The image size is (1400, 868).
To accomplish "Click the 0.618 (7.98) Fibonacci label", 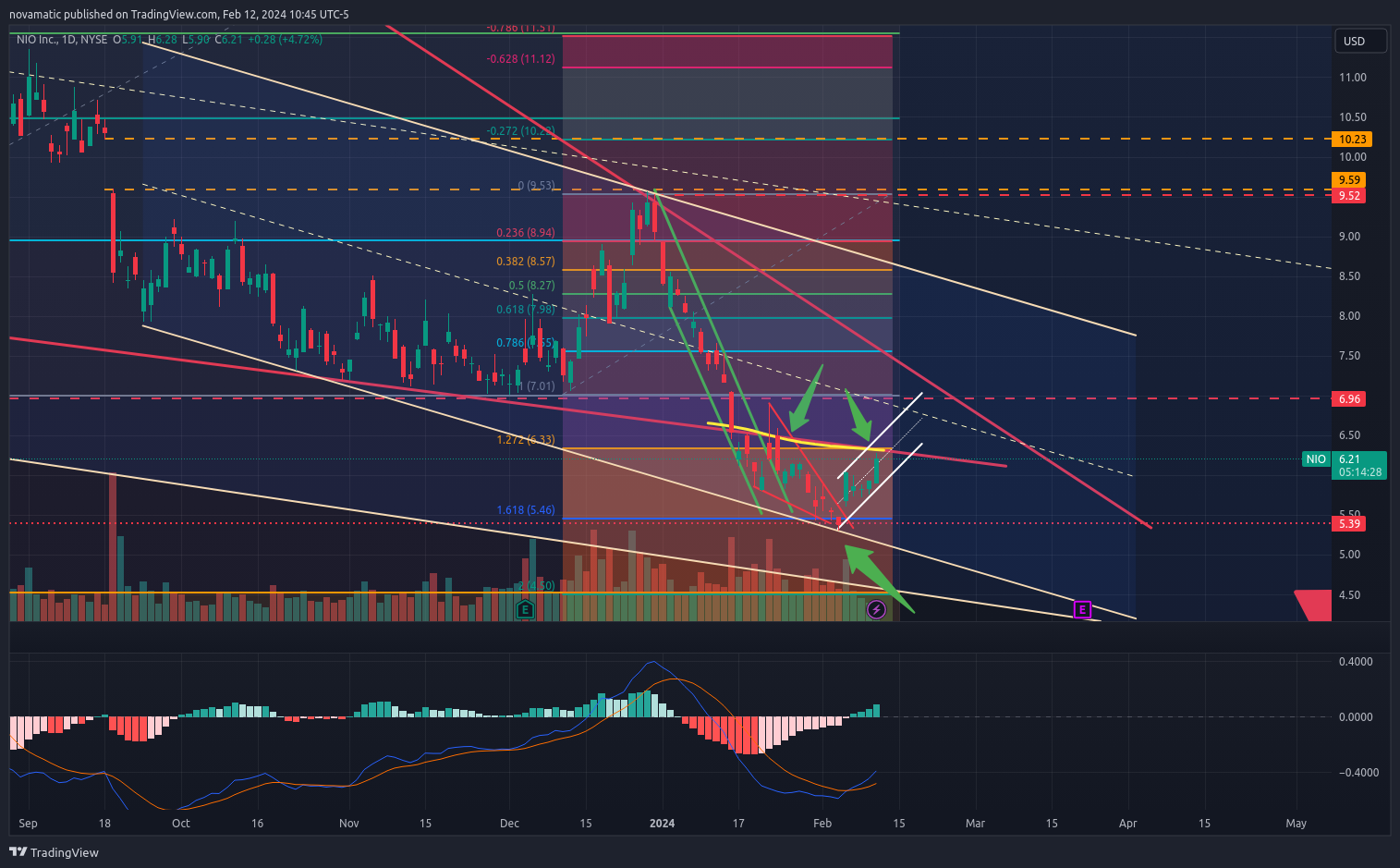I will click(x=526, y=310).
